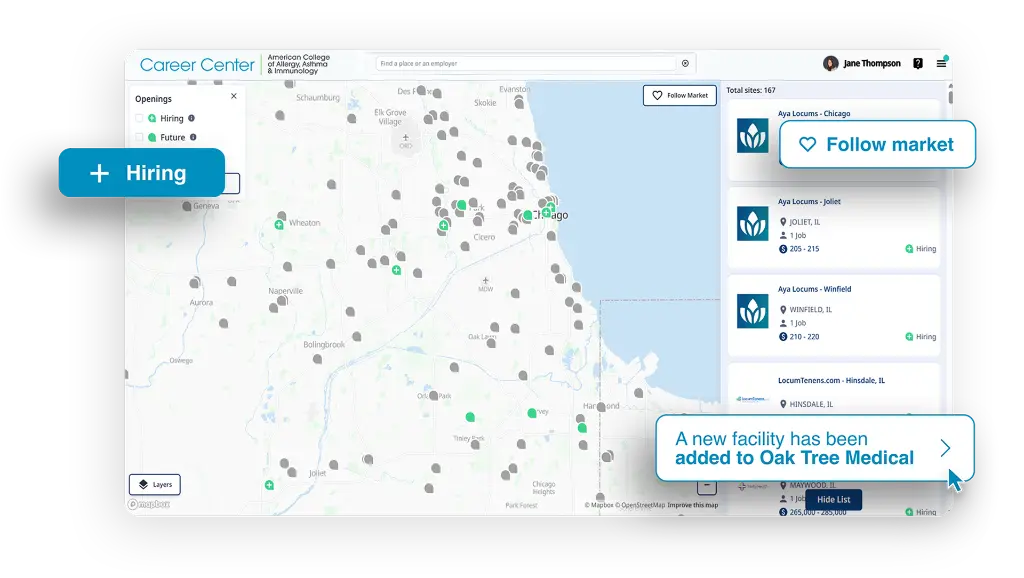Click the Aya Locums Chicago logo thumbnail
Screen dimensions: 1024x578
click(x=752, y=136)
